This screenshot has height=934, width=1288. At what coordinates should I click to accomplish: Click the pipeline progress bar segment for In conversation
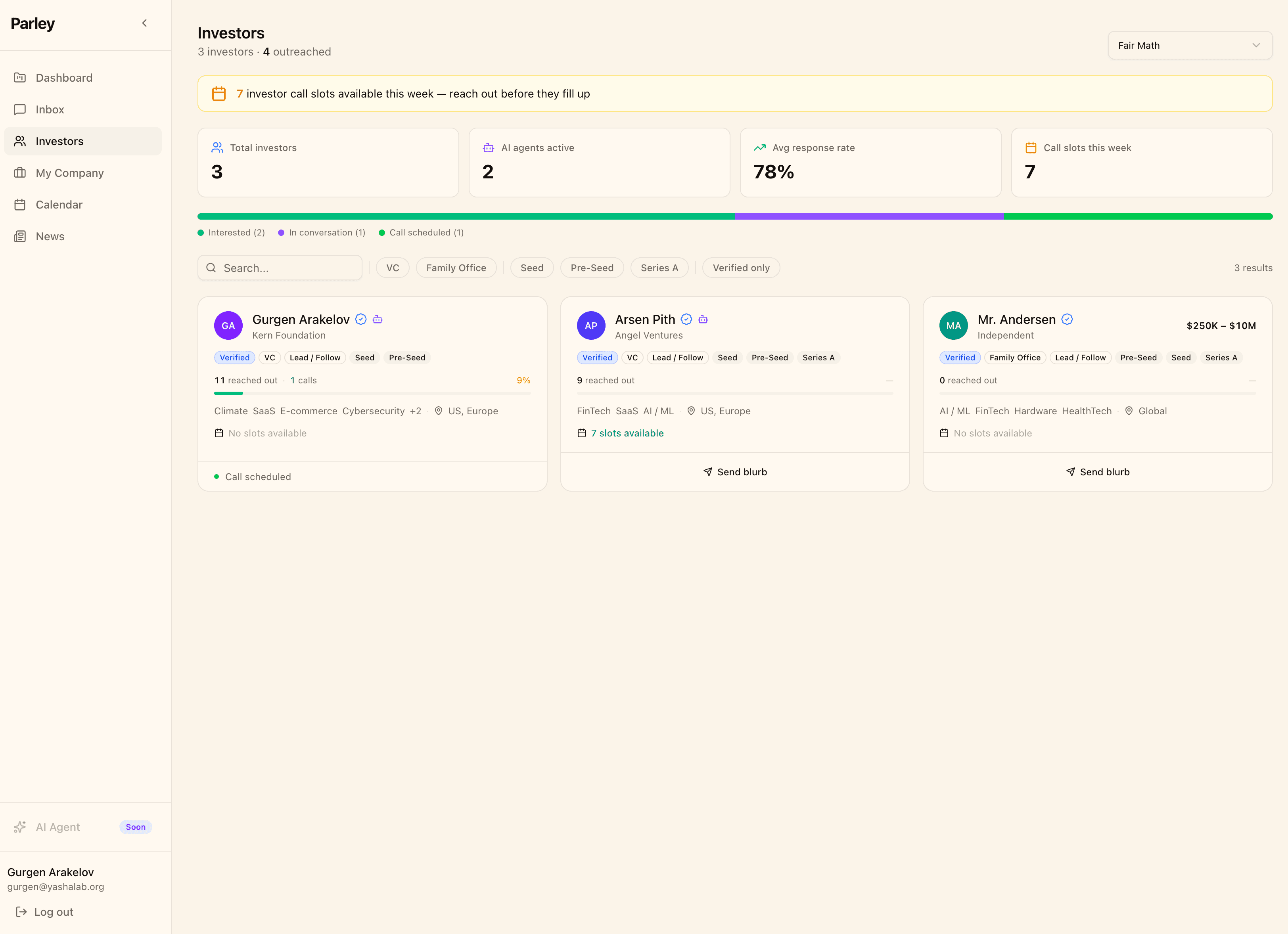pyautogui.click(x=869, y=216)
